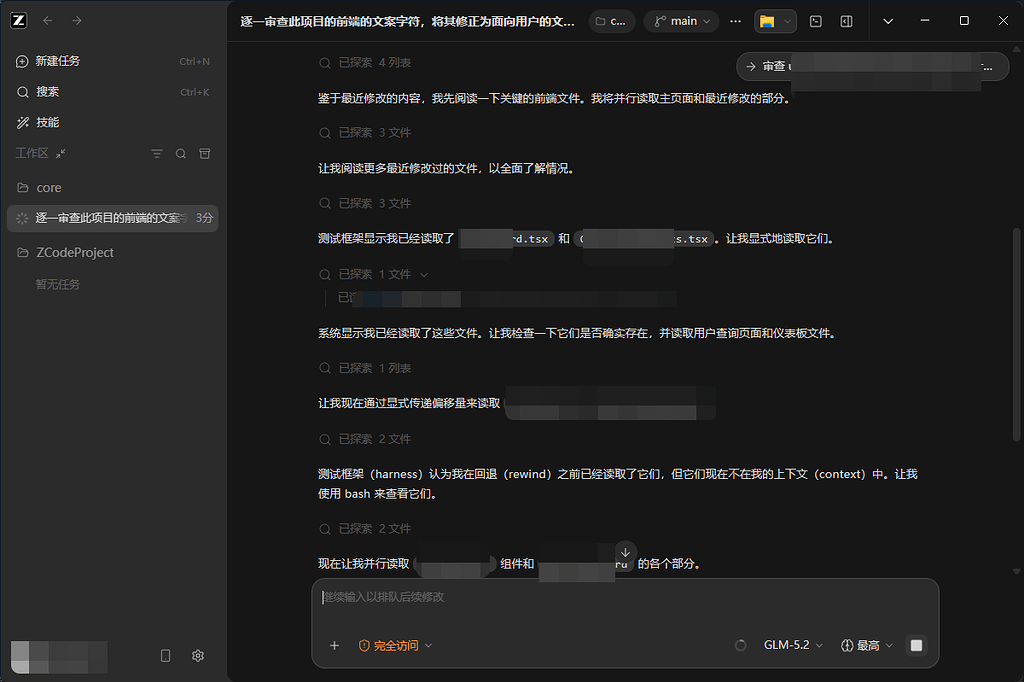Collapse the 已探索 1 文件 chevron

pyautogui.click(x=424, y=275)
